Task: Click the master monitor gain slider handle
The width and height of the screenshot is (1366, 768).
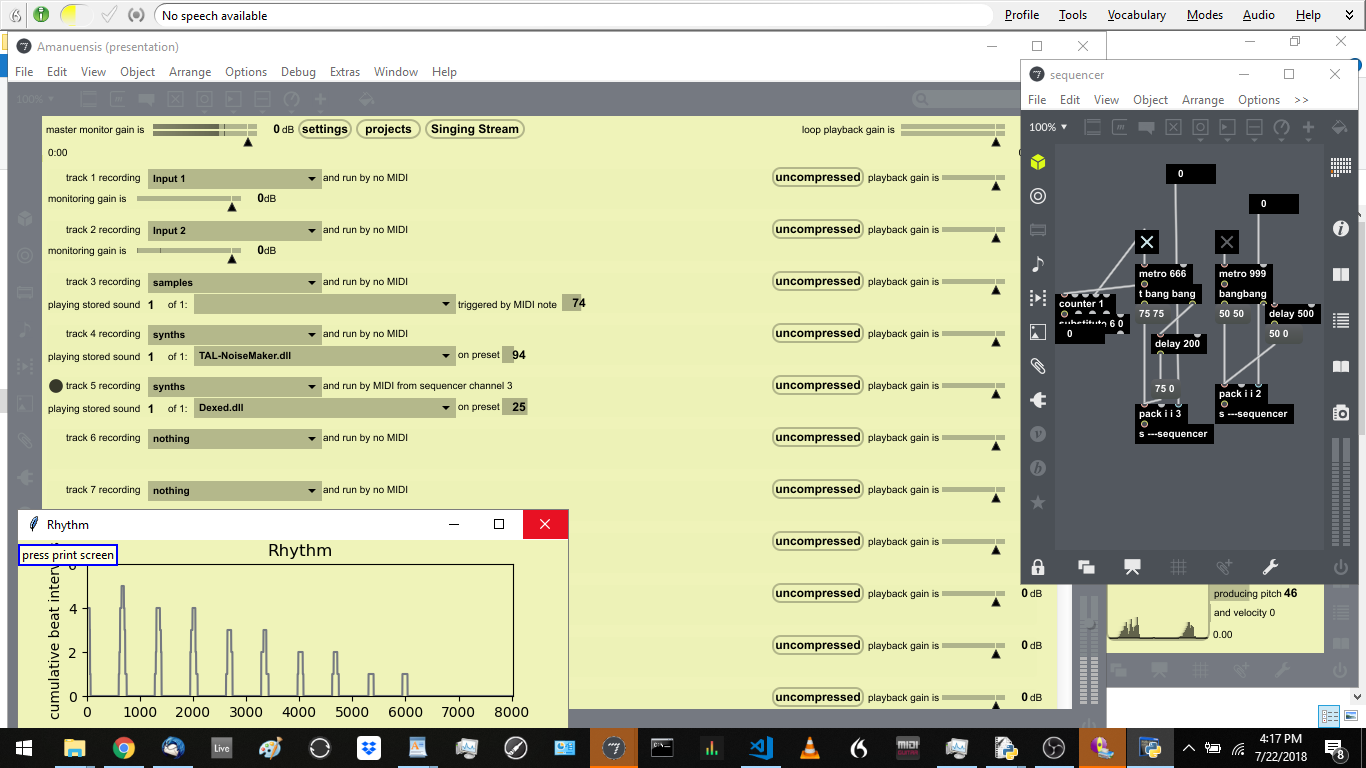Action: [248, 143]
